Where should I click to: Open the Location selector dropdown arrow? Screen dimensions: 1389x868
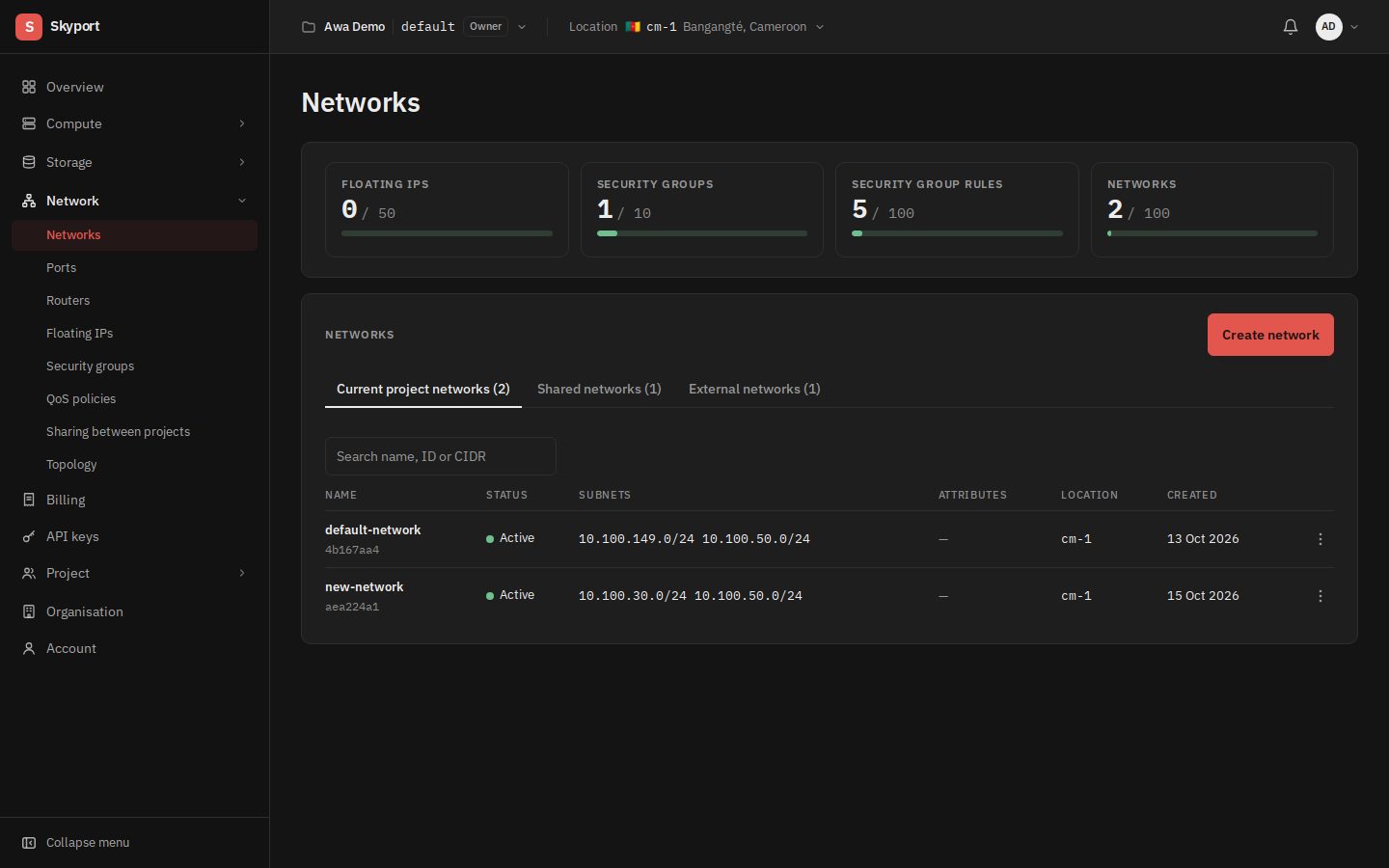[x=820, y=27]
